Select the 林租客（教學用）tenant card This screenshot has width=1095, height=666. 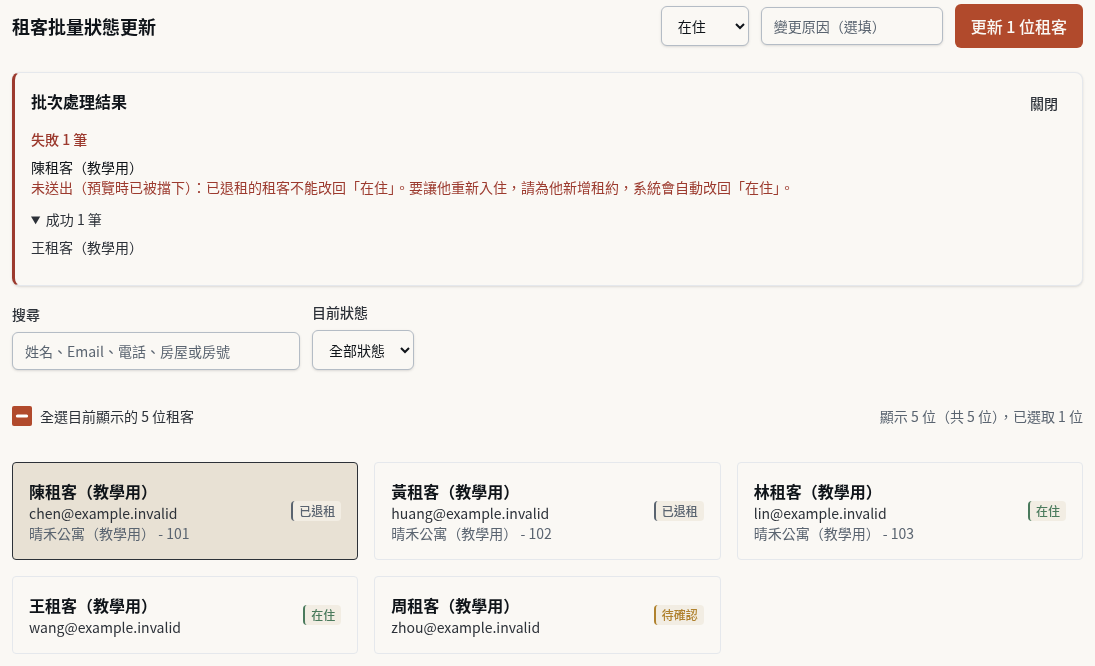click(x=909, y=511)
